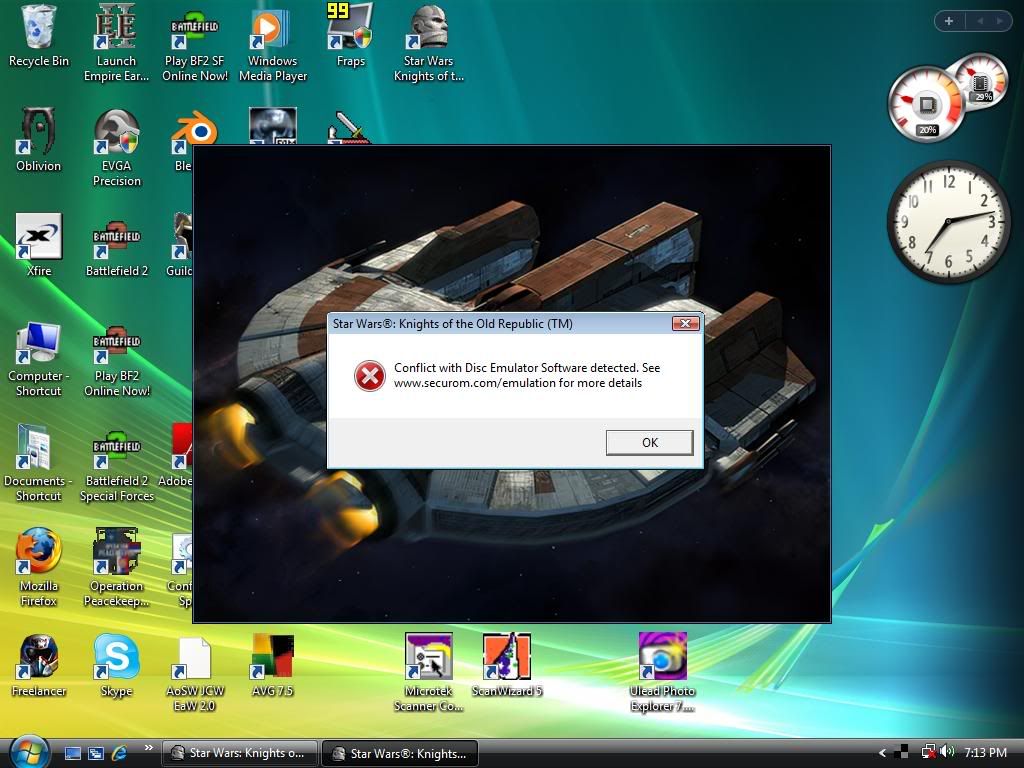
Task: Click the analog clock gadget
Action: [948, 222]
